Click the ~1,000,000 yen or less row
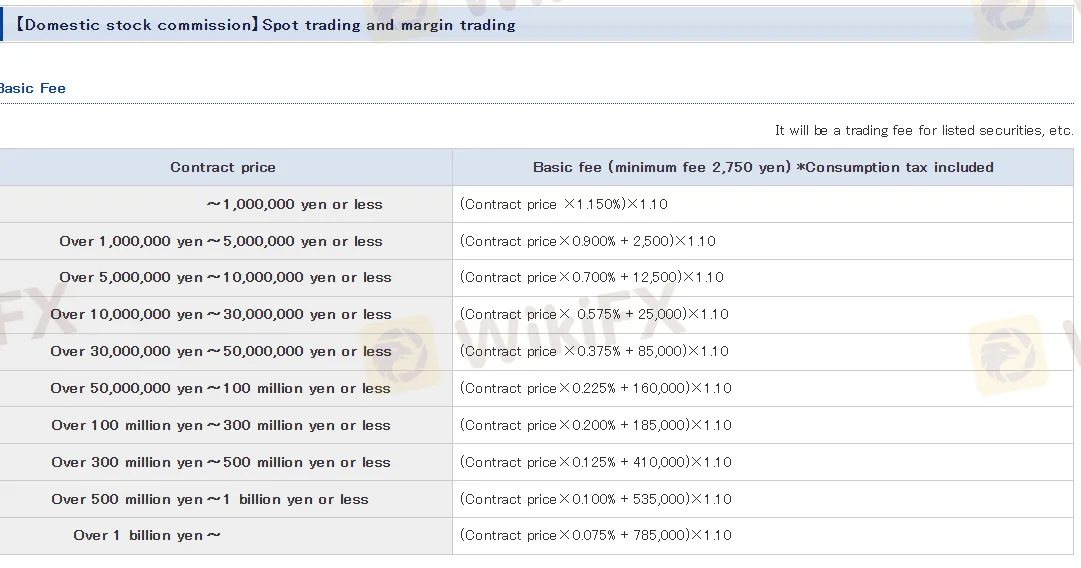The height and width of the screenshot is (568, 1081). click(x=294, y=204)
